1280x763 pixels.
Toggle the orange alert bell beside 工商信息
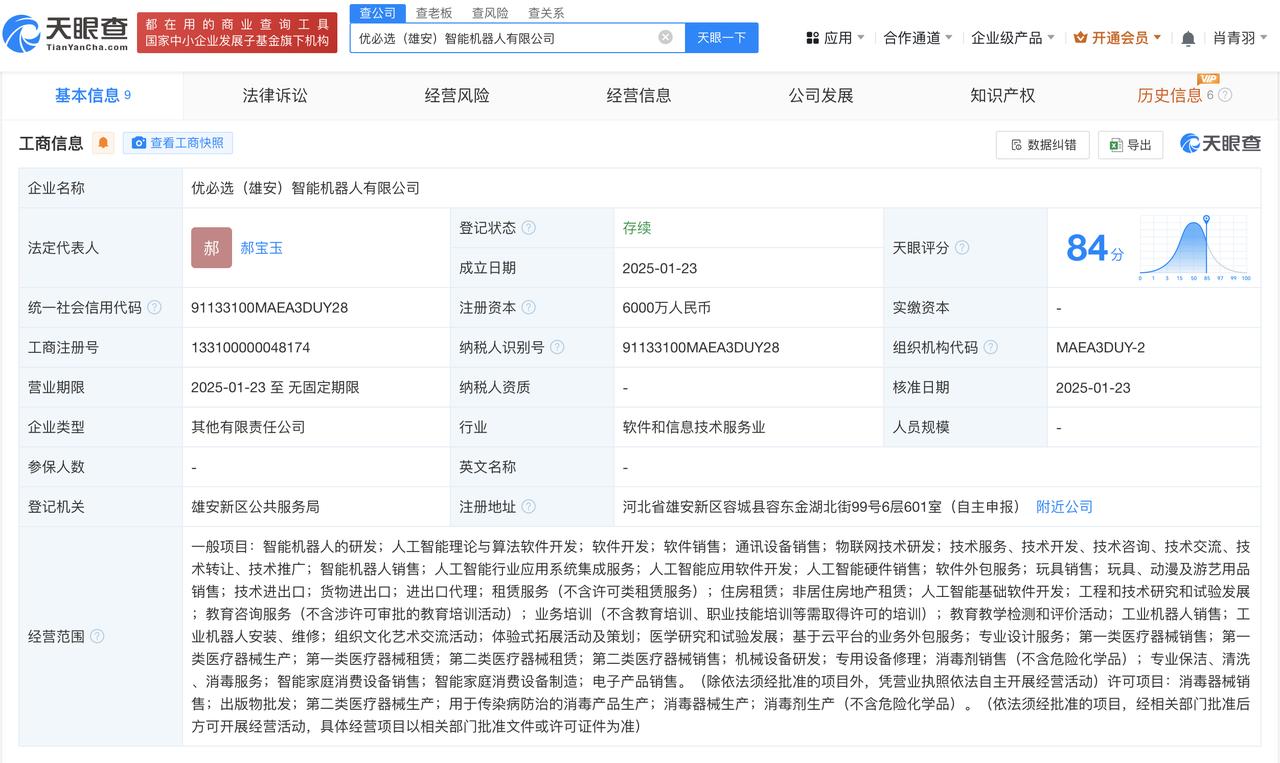coord(103,143)
